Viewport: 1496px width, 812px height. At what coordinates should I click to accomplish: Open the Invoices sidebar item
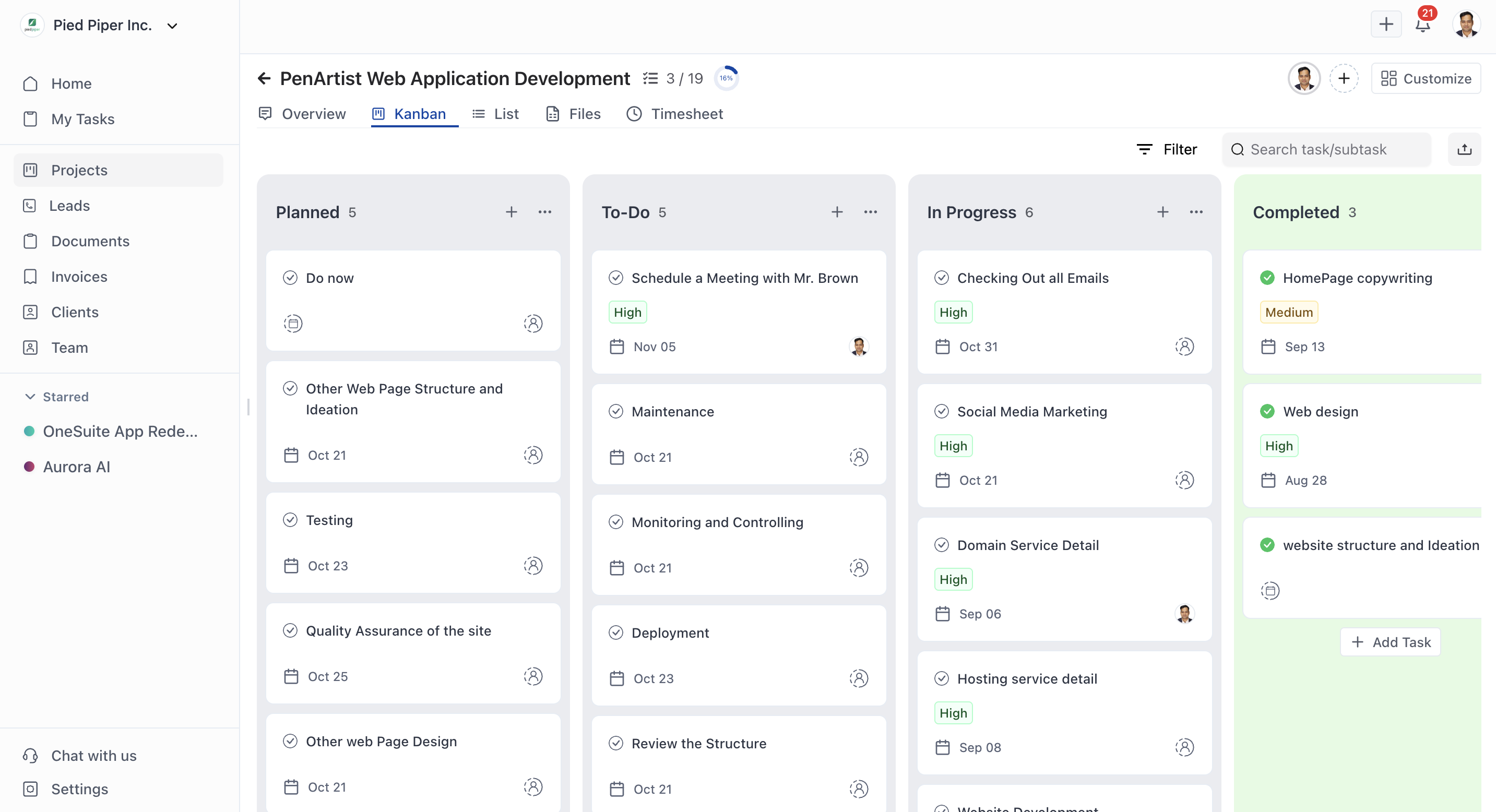tap(79, 276)
